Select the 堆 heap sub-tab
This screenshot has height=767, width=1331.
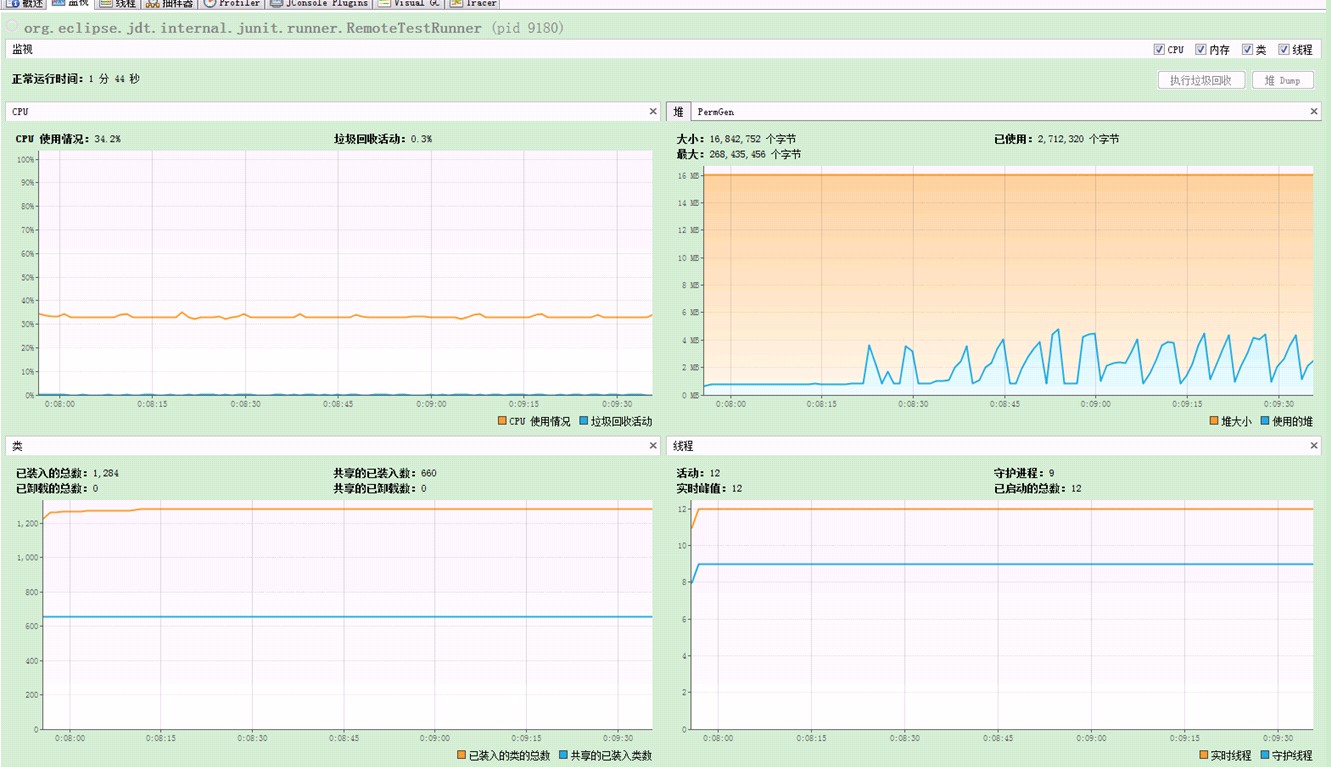pyautogui.click(x=679, y=111)
